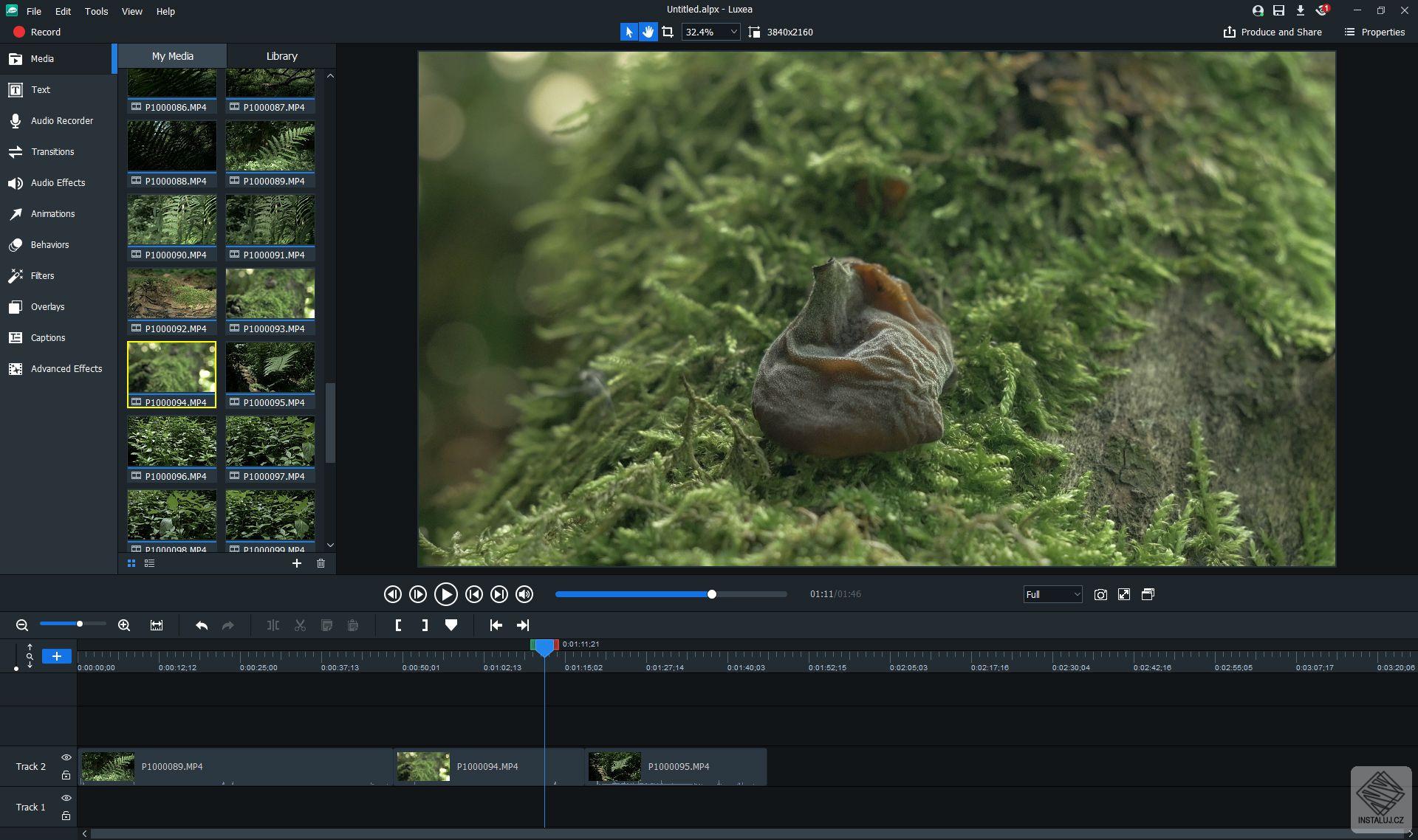
Task: Select the crop tool in preview toolbar
Action: (x=668, y=32)
